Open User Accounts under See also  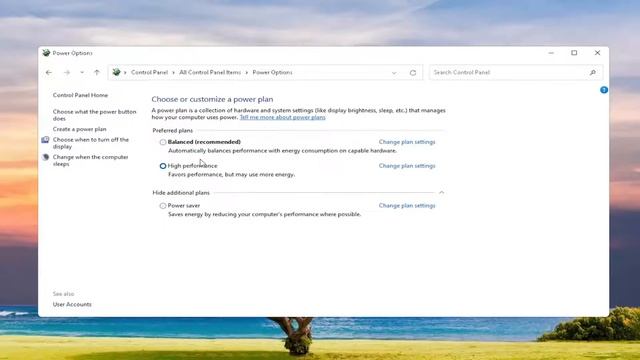click(72, 304)
